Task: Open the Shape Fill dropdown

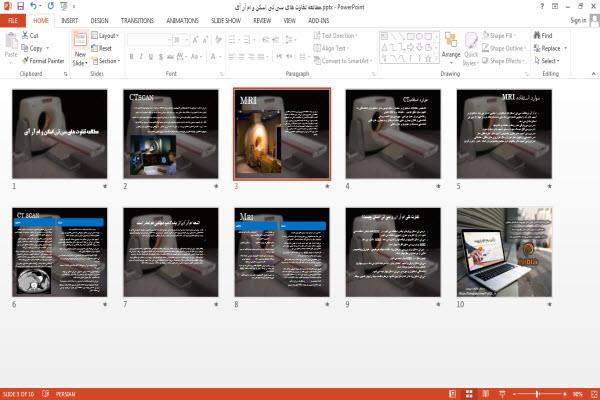Action: point(499,36)
